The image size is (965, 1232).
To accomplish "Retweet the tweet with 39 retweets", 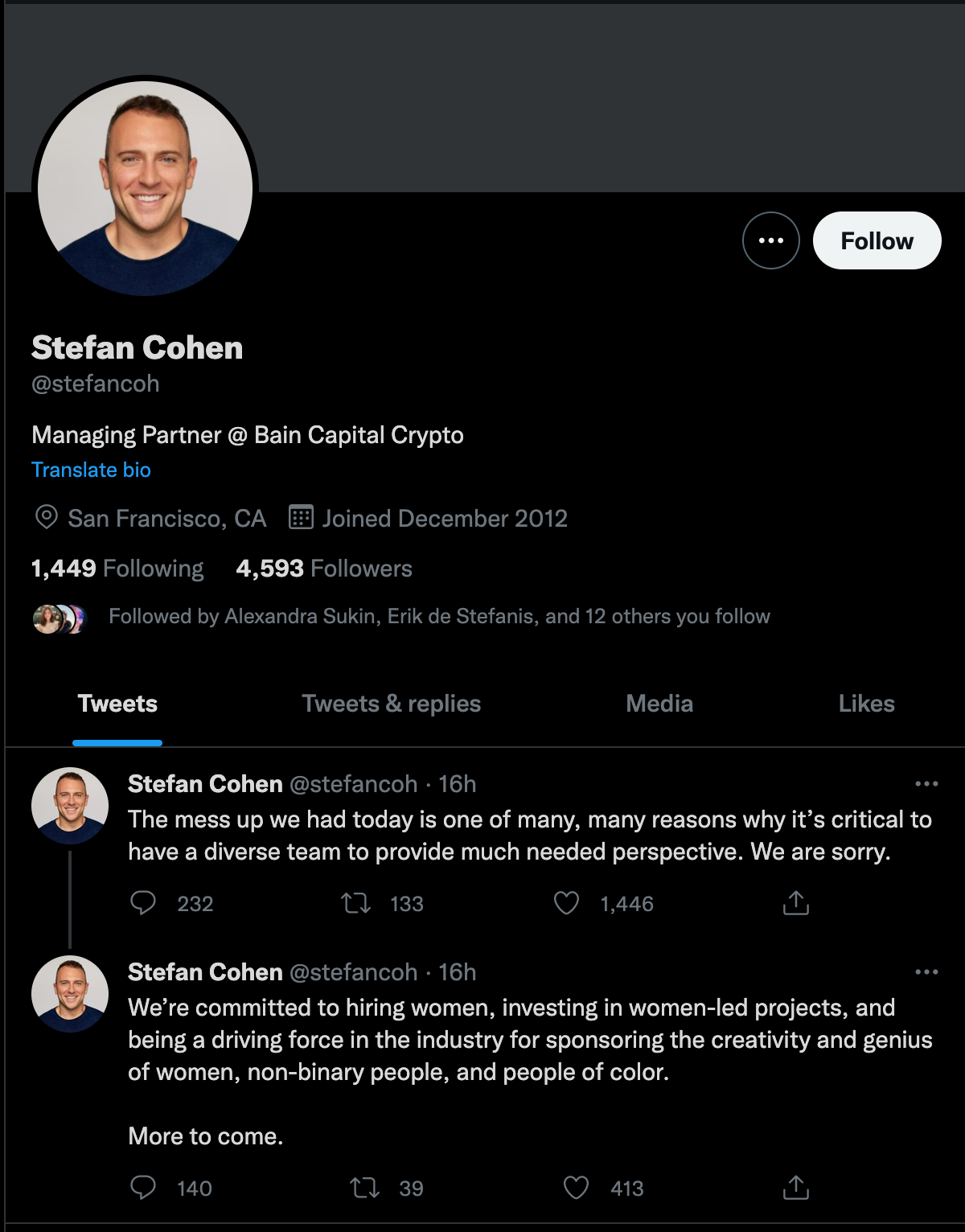I will tap(365, 1188).
